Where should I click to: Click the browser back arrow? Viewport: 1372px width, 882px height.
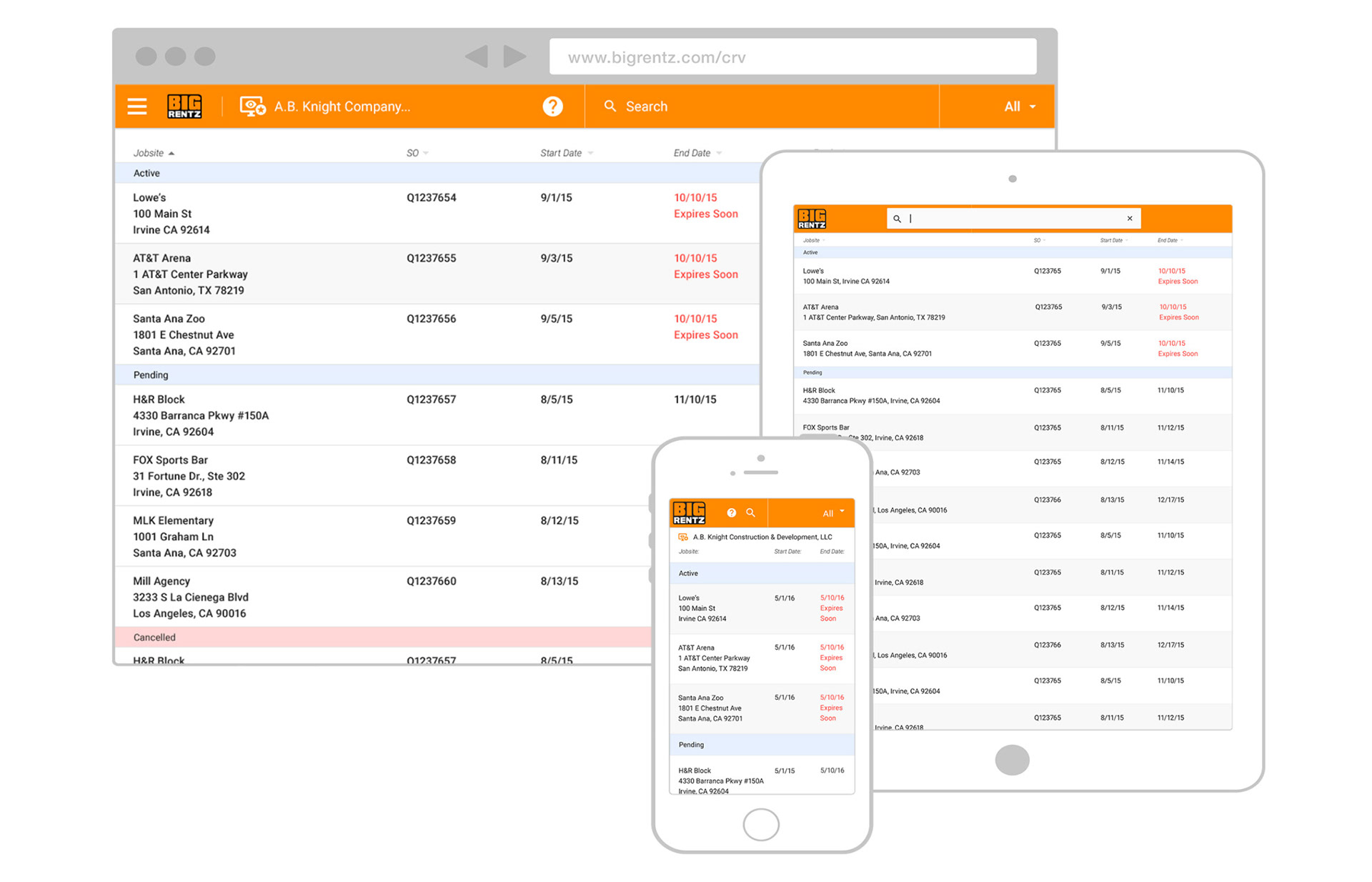click(x=477, y=56)
